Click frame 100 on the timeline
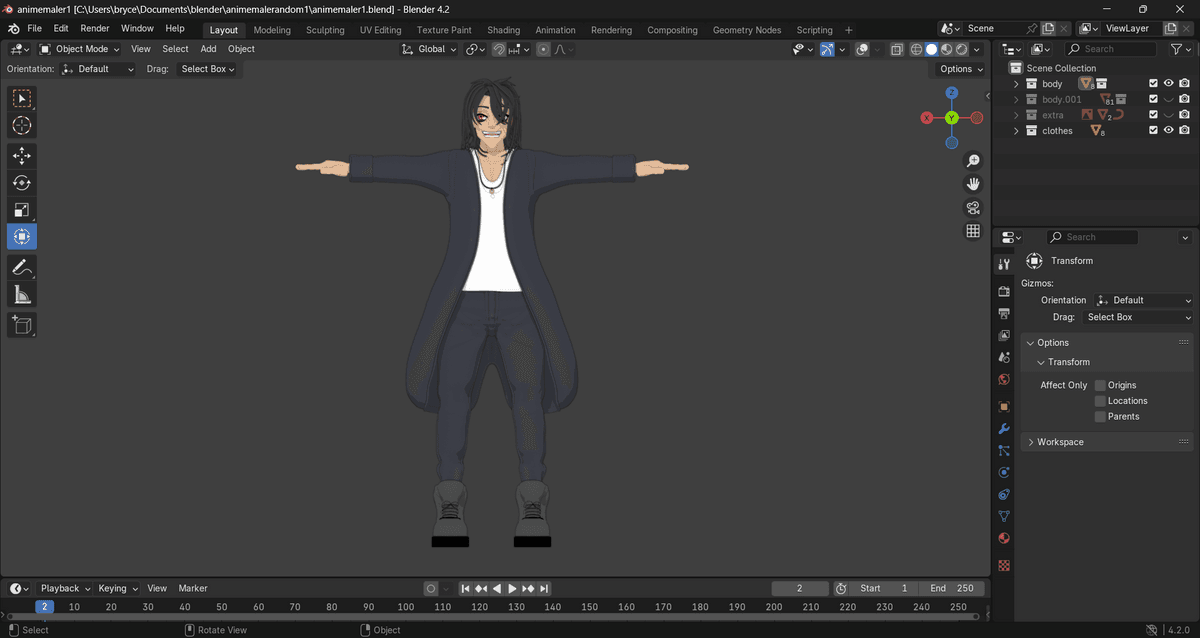The height and width of the screenshot is (638, 1200). click(405, 607)
